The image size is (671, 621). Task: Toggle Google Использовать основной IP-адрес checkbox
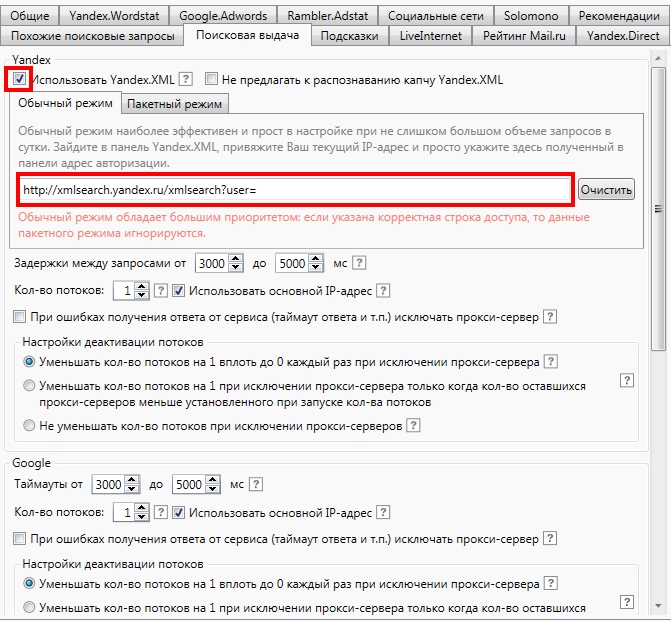coord(178,513)
